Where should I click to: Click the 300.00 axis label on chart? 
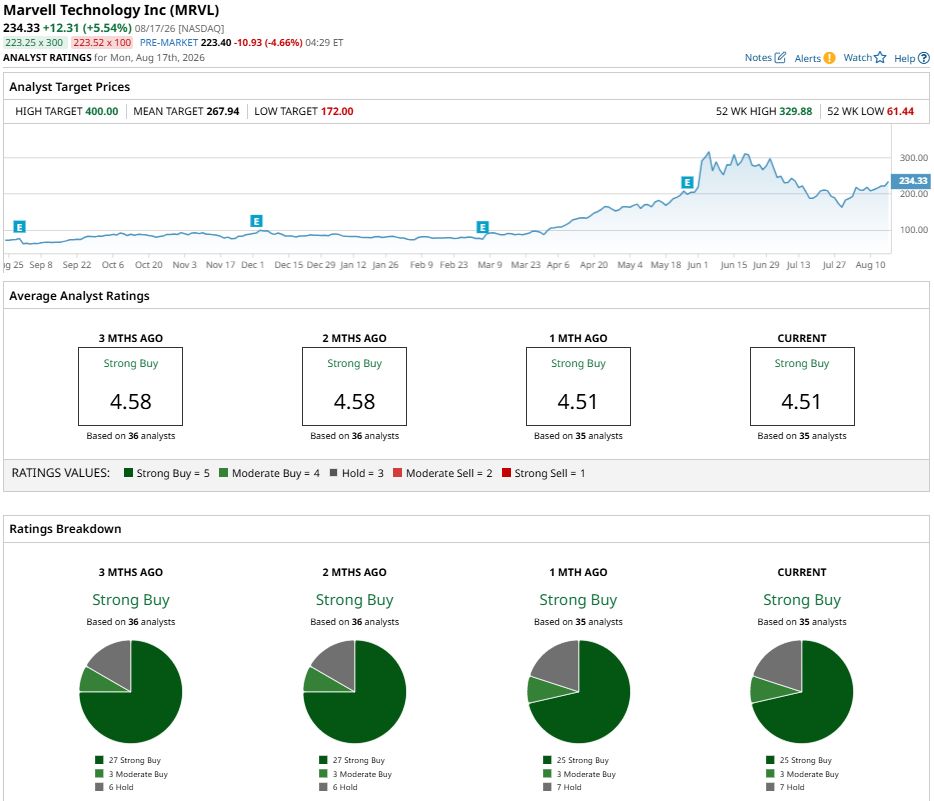[914, 158]
